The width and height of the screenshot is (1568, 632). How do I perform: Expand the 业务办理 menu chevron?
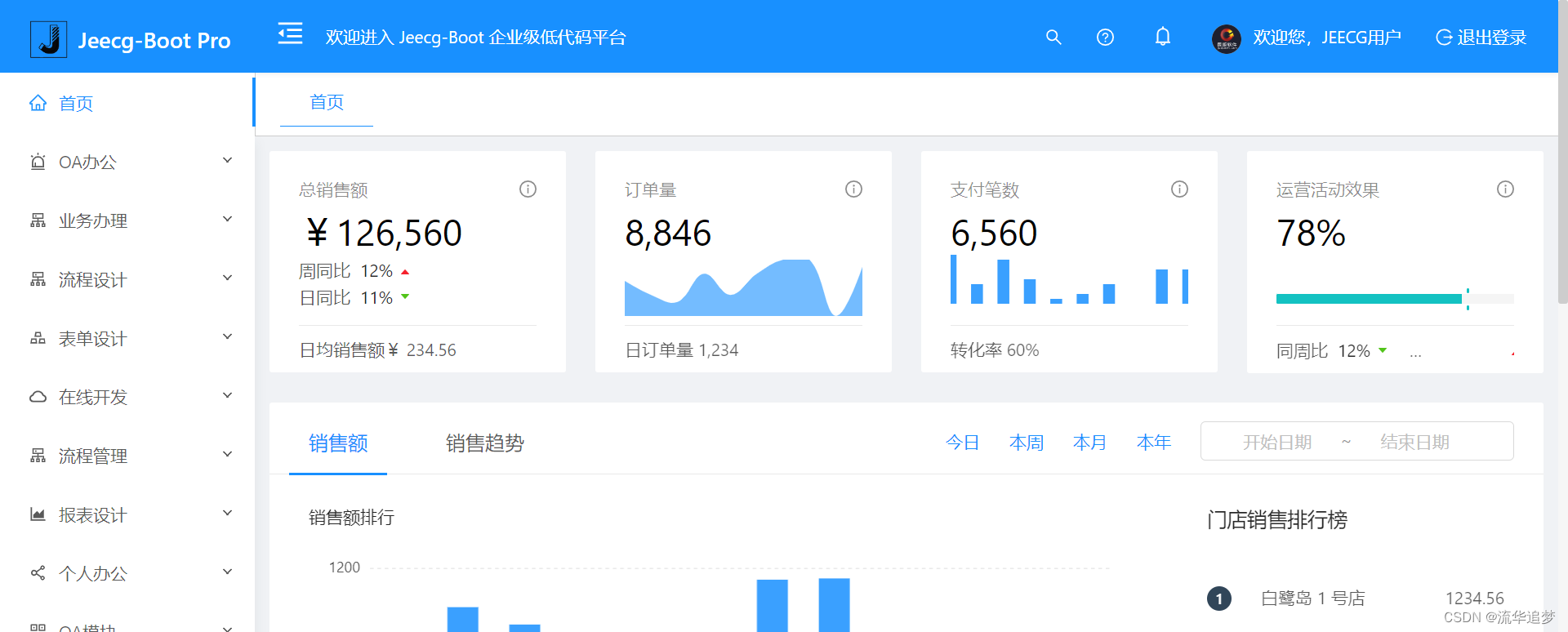click(228, 220)
